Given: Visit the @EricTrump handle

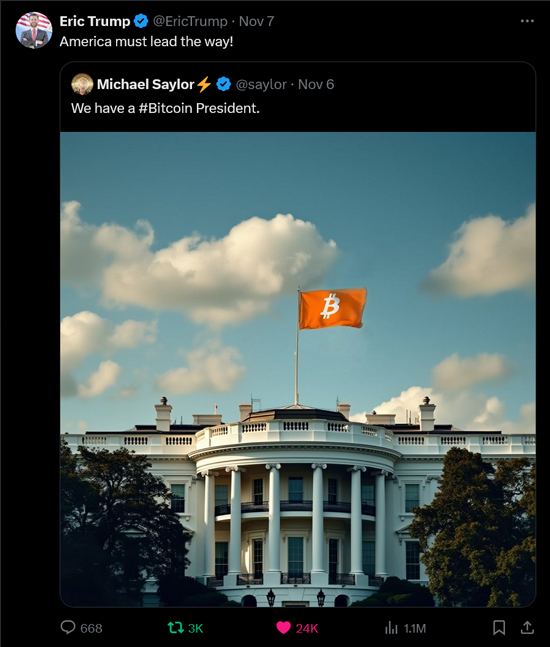Looking at the screenshot, I should (x=190, y=21).
